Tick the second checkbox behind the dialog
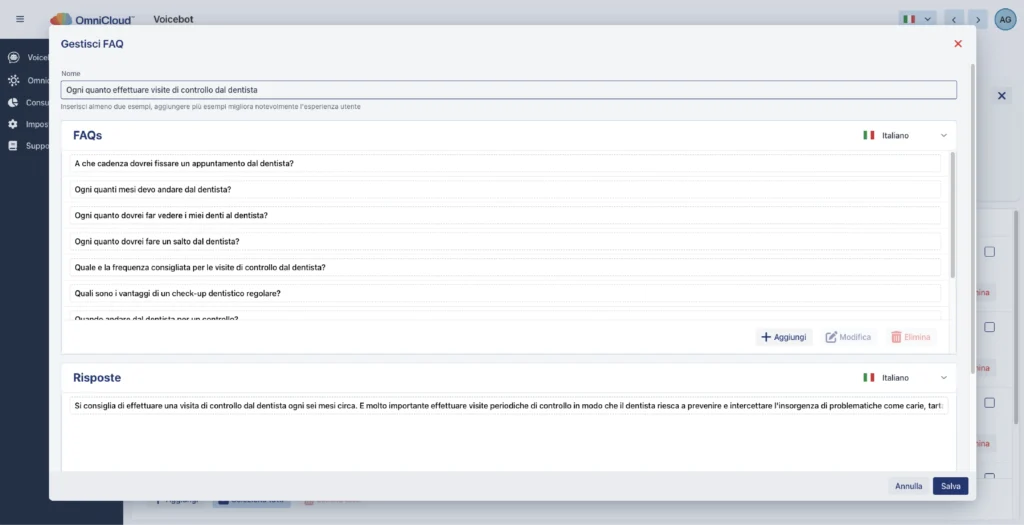 point(989,327)
